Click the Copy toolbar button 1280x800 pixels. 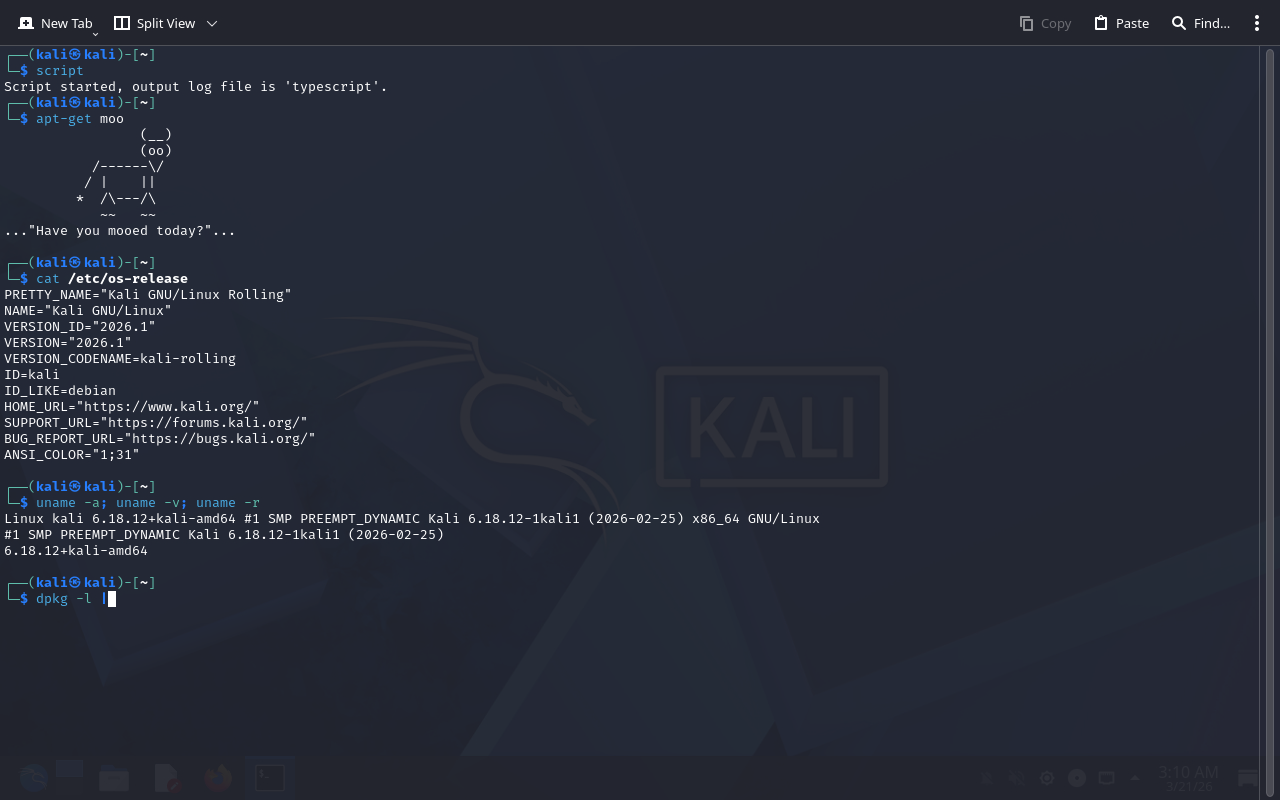[1045, 23]
